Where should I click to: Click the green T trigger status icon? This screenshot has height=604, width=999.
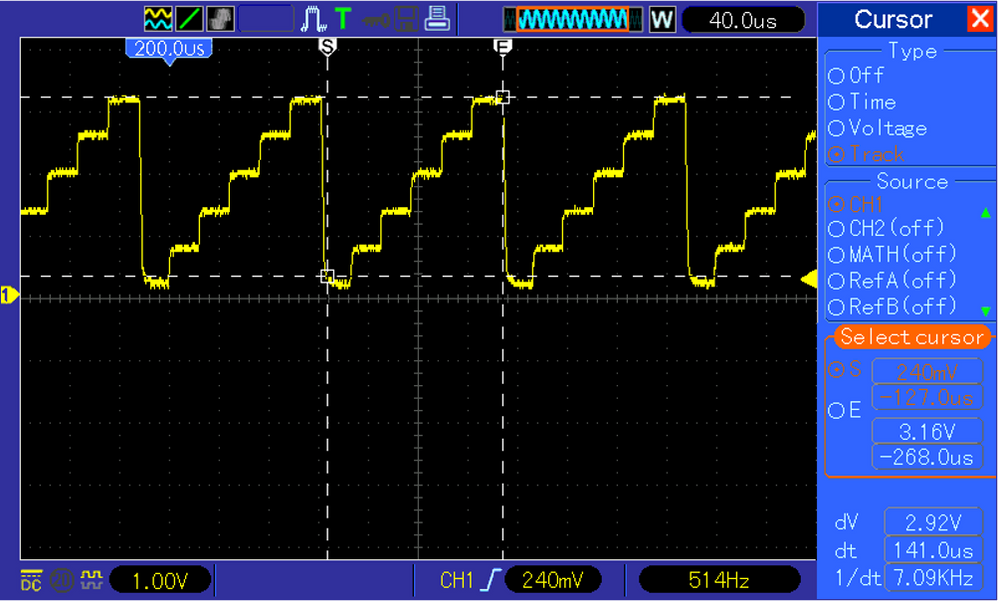(x=343, y=18)
